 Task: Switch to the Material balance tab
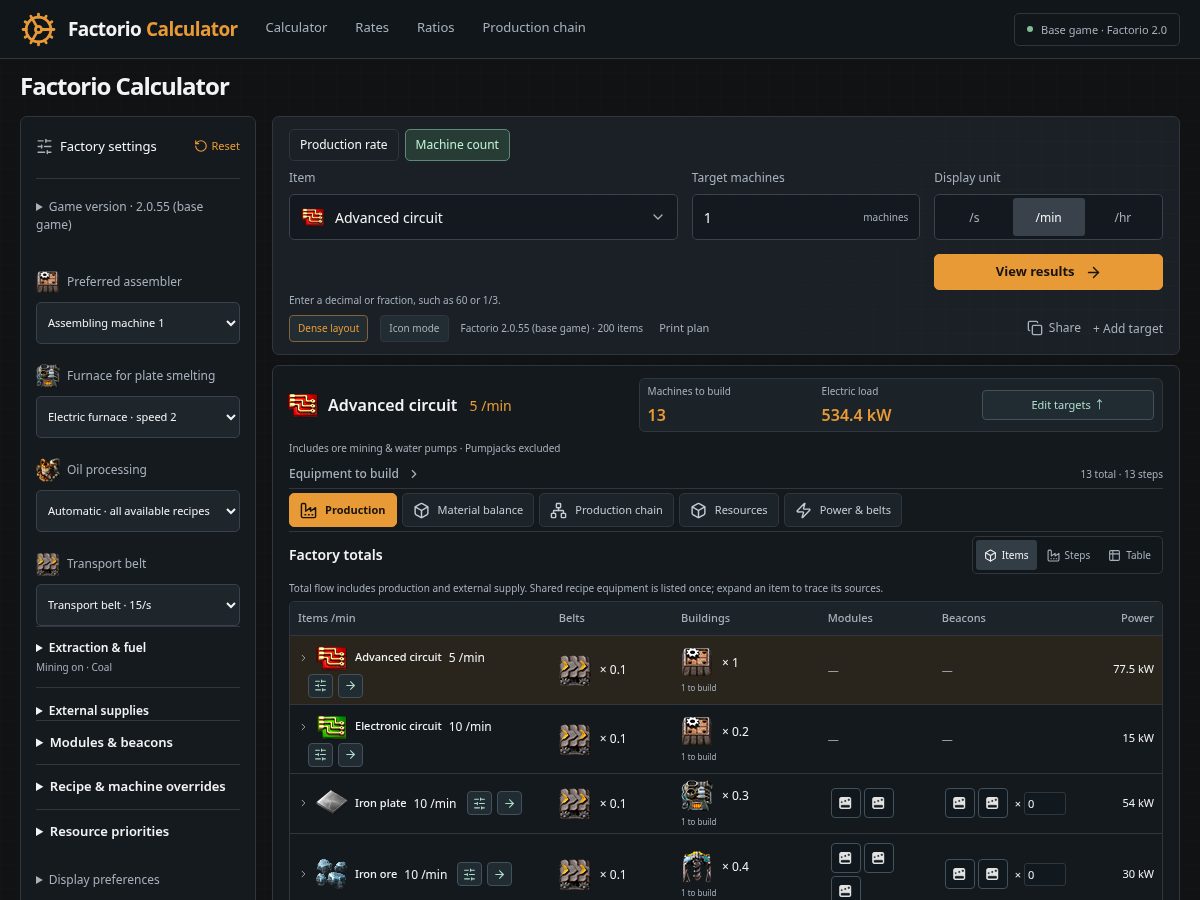tap(468, 510)
